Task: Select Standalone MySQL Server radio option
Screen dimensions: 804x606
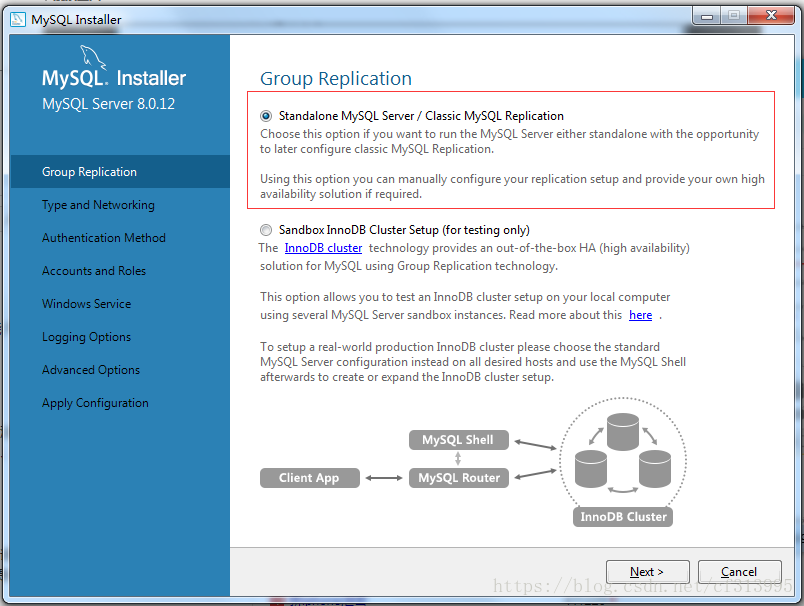Action: pyautogui.click(x=266, y=116)
